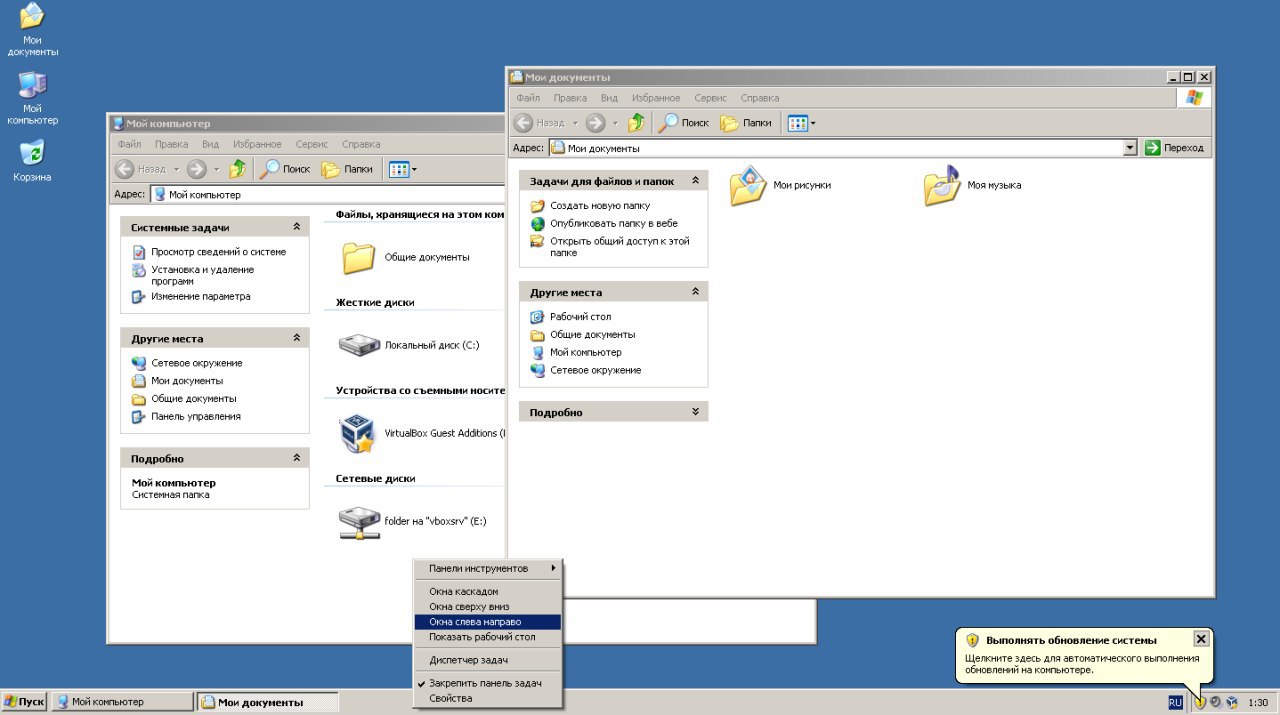
Task: Collapse System Tasks panel in My Computer
Action: pyautogui.click(x=296, y=227)
